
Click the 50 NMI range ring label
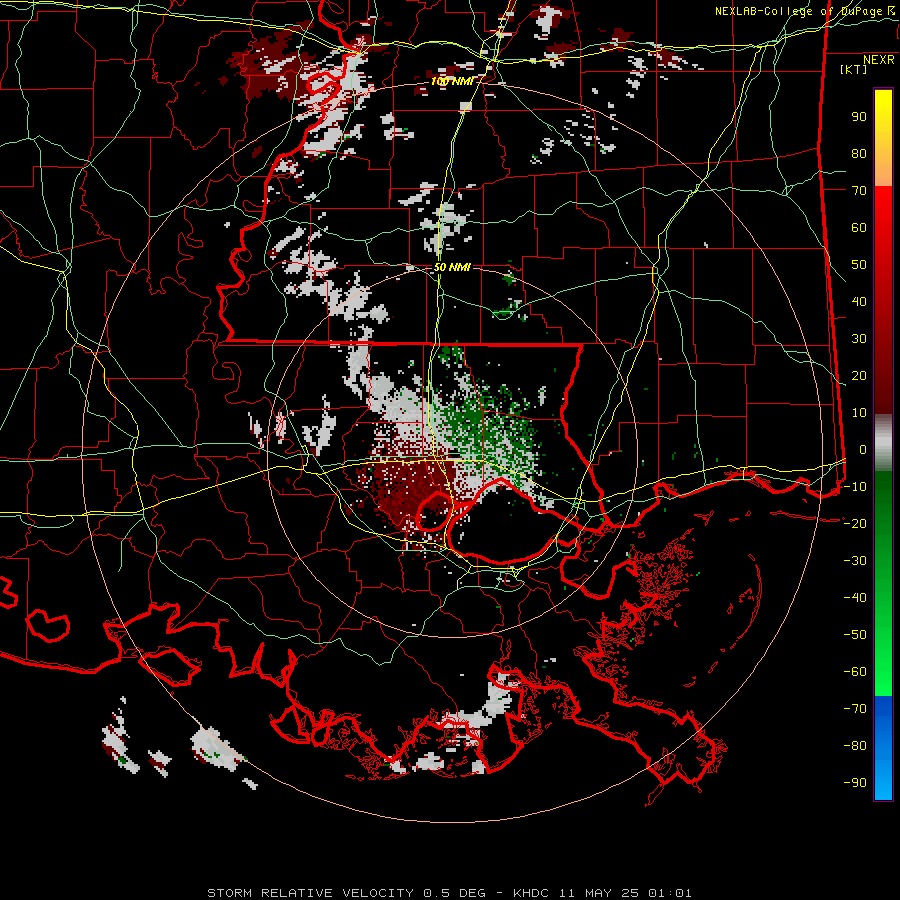(x=452, y=267)
